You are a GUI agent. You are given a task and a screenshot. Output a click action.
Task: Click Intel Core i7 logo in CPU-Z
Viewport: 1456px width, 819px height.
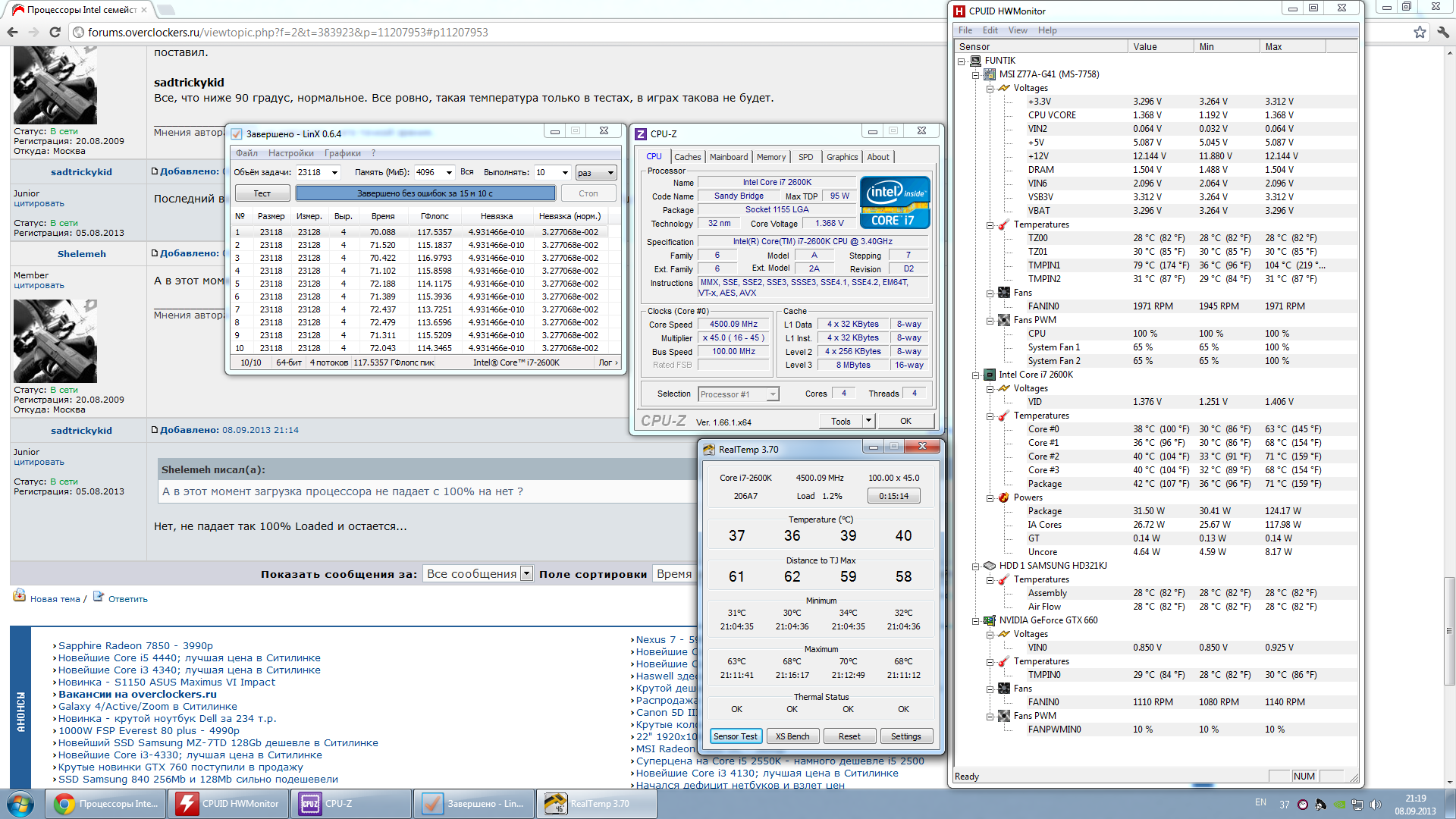pyautogui.click(x=895, y=202)
